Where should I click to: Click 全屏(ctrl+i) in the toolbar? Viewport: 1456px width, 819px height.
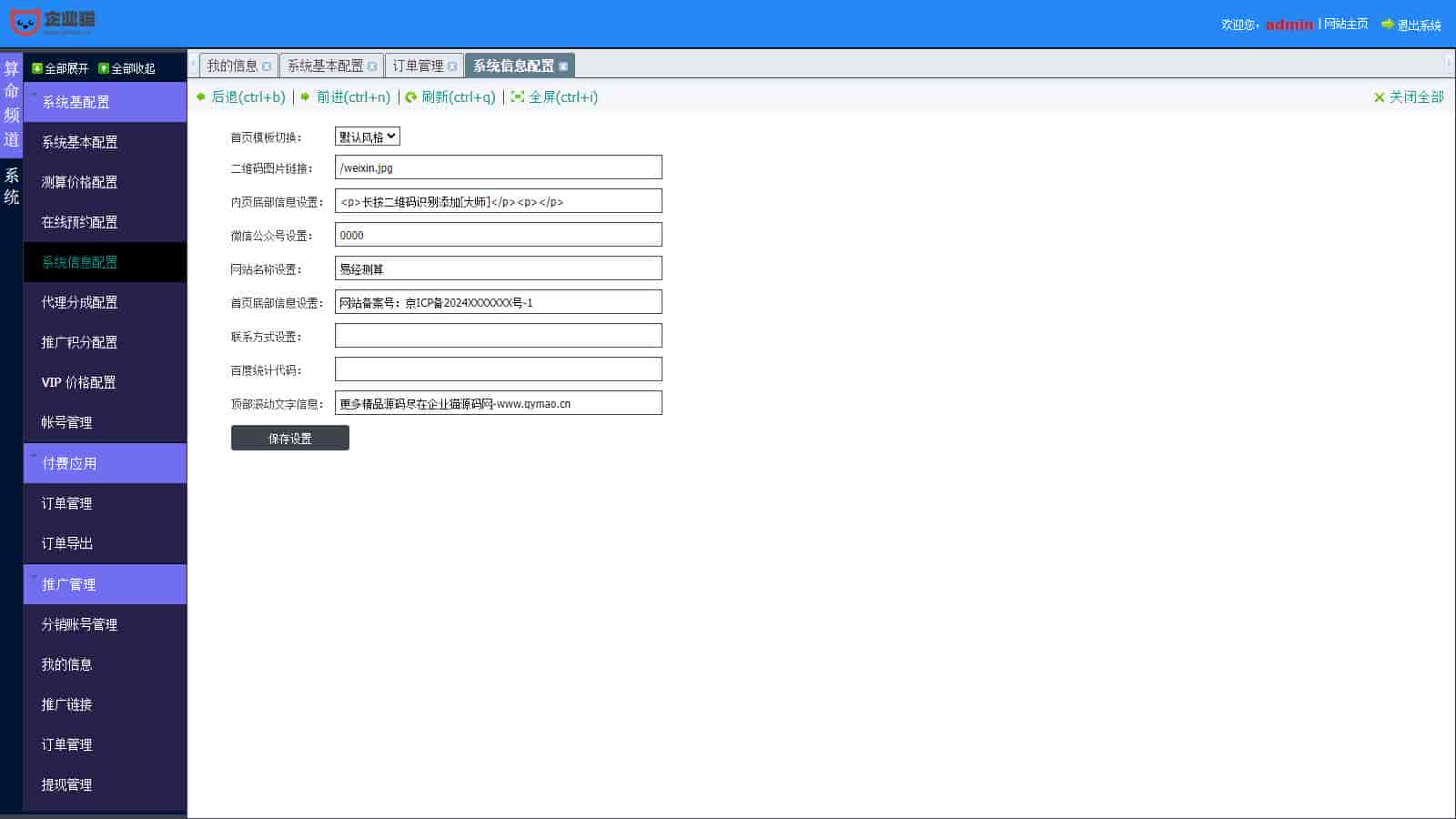click(x=563, y=96)
